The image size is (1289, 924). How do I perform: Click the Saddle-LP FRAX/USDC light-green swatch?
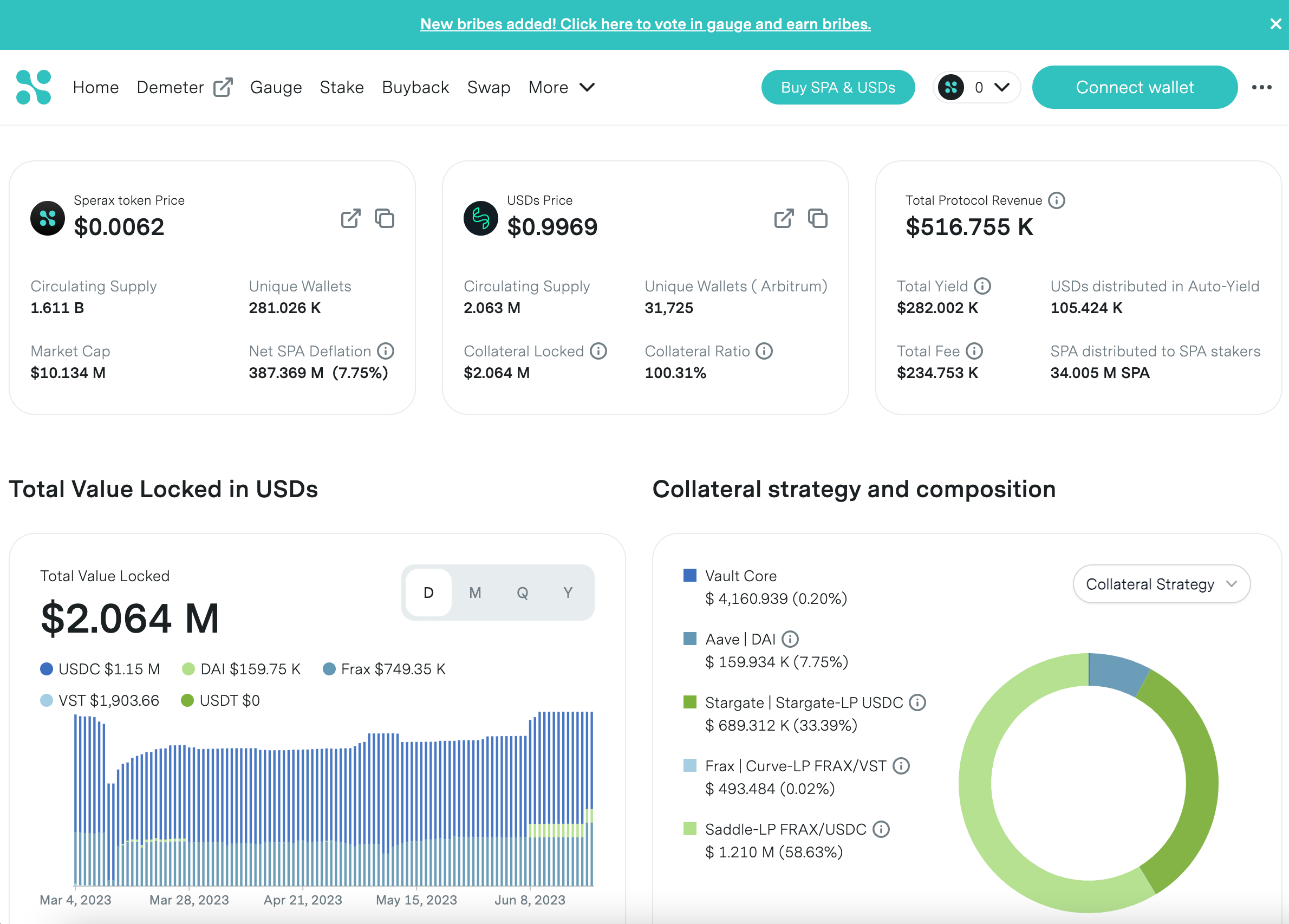(689, 829)
